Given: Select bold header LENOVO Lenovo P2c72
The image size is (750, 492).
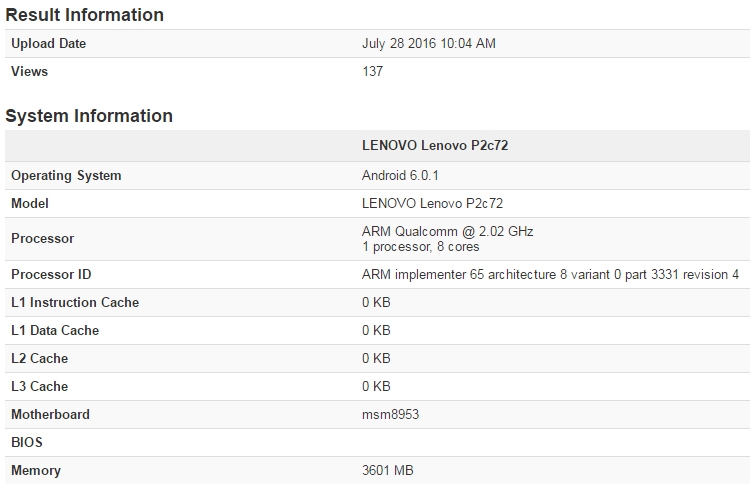Looking at the screenshot, I should click(435, 145).
